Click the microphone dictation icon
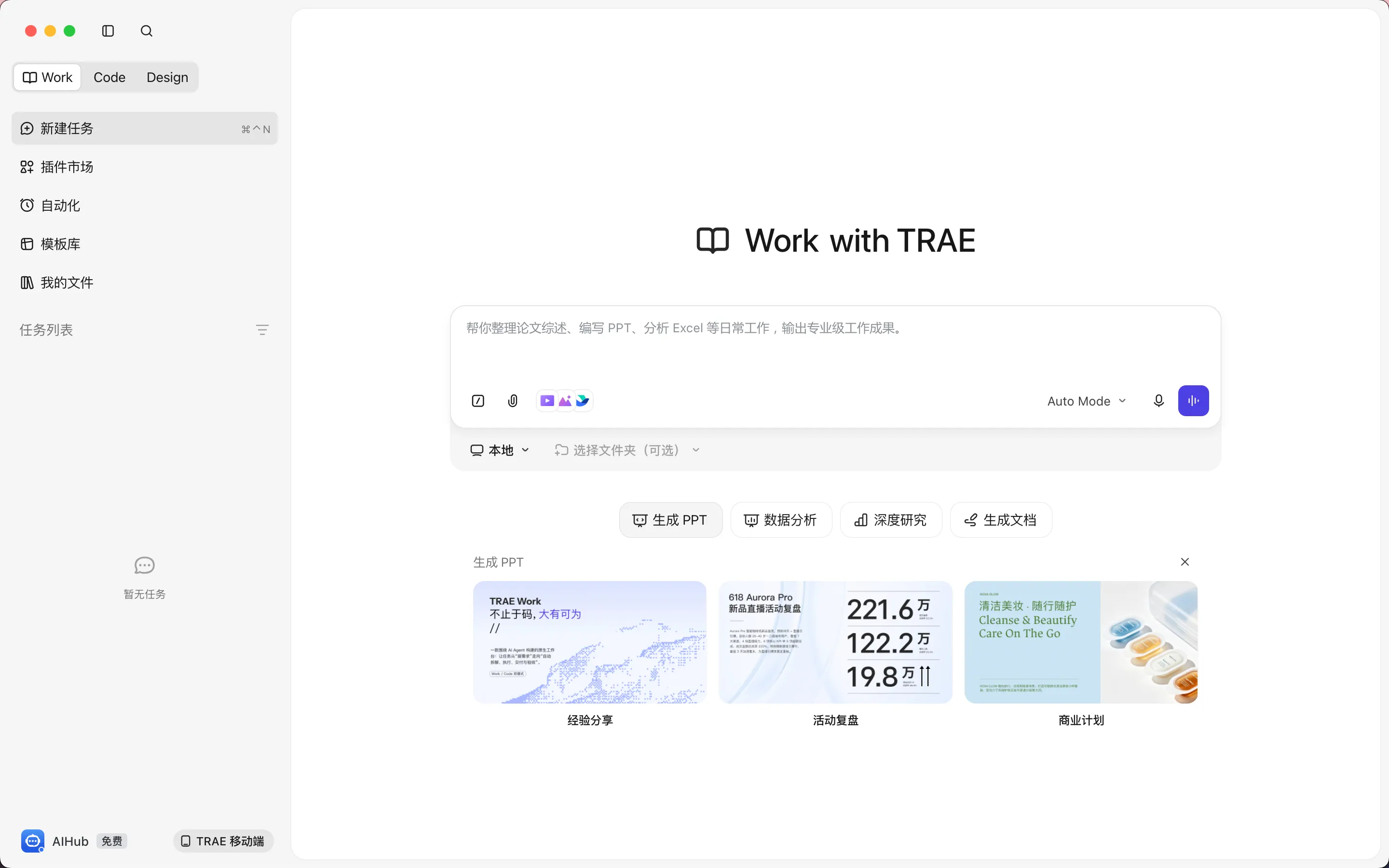Image resolution: width=1389 pixels, height=868 pixels. 1159,401
